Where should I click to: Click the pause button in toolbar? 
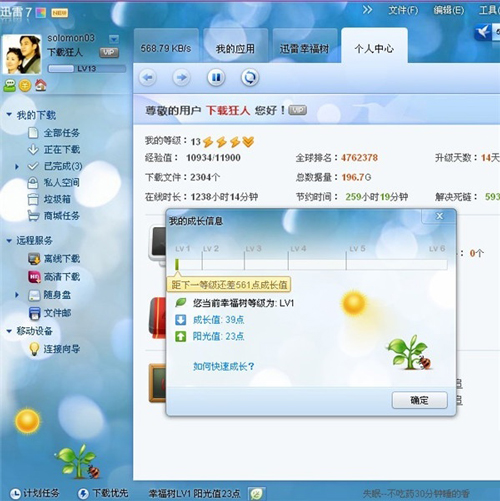pyautogui.click(x=216, y=78)
